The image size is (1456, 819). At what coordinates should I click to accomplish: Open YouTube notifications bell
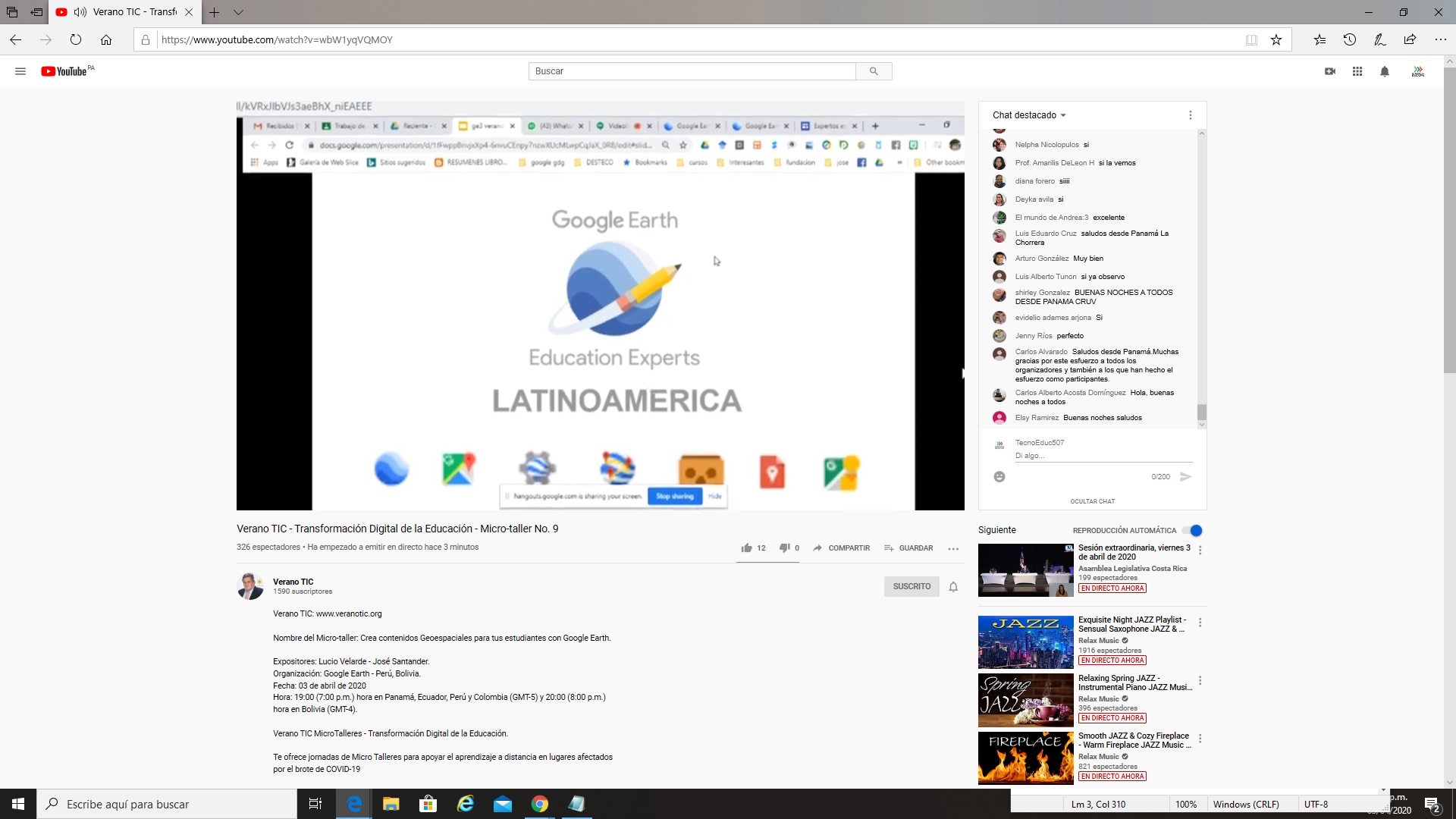(1385, 71)
